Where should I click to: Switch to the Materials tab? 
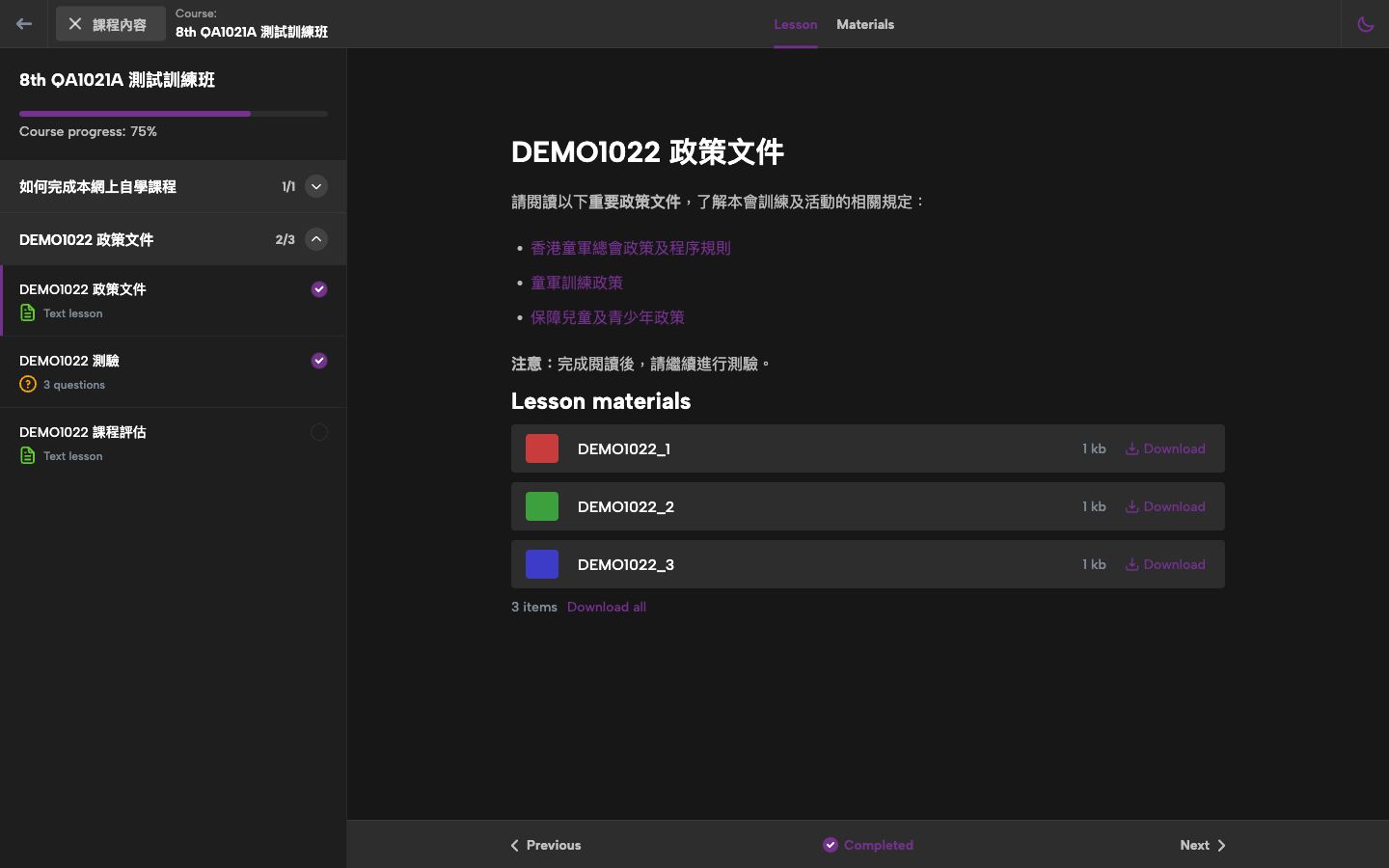click(865, 24)
